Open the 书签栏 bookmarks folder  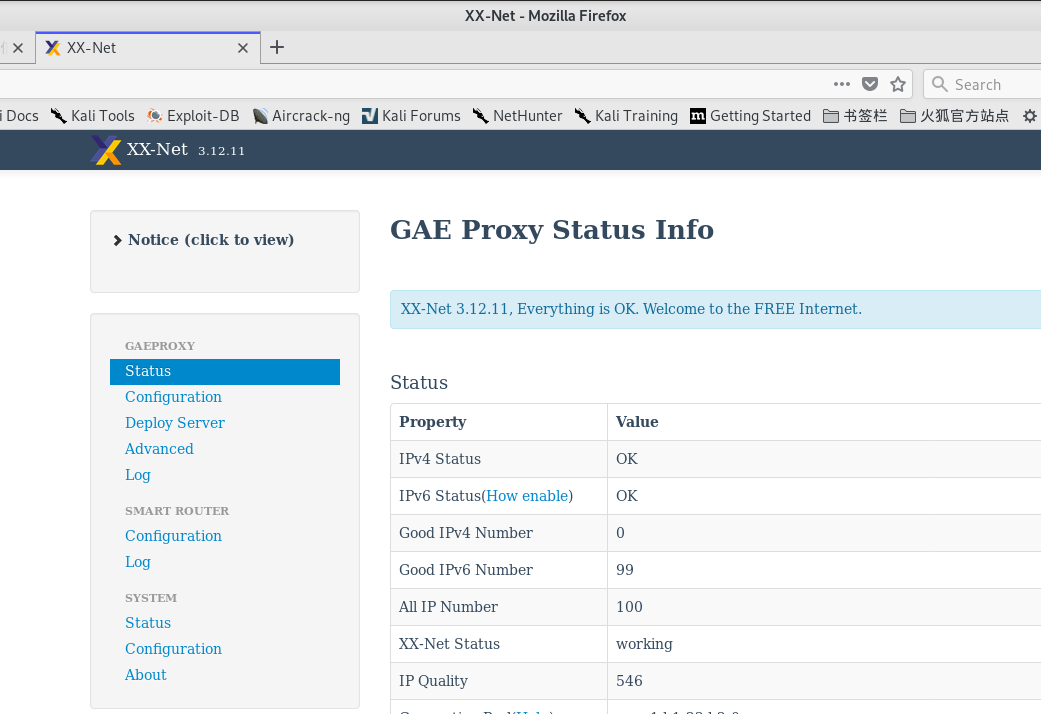[x=855, y=115]
